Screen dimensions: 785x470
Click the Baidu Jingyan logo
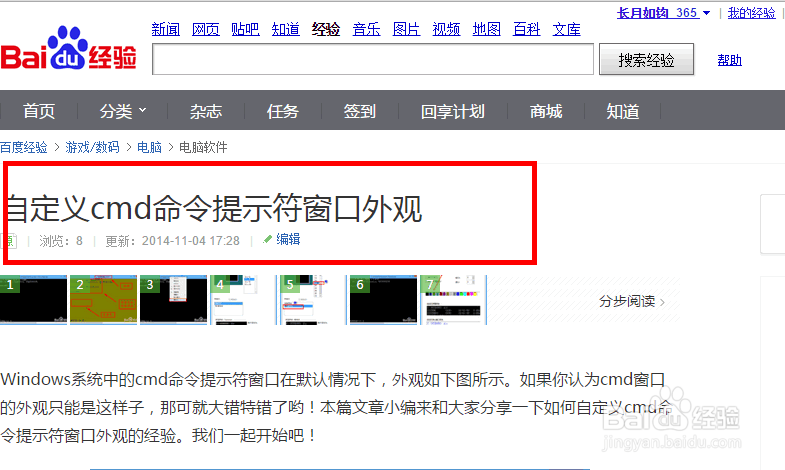click(69, 48)
